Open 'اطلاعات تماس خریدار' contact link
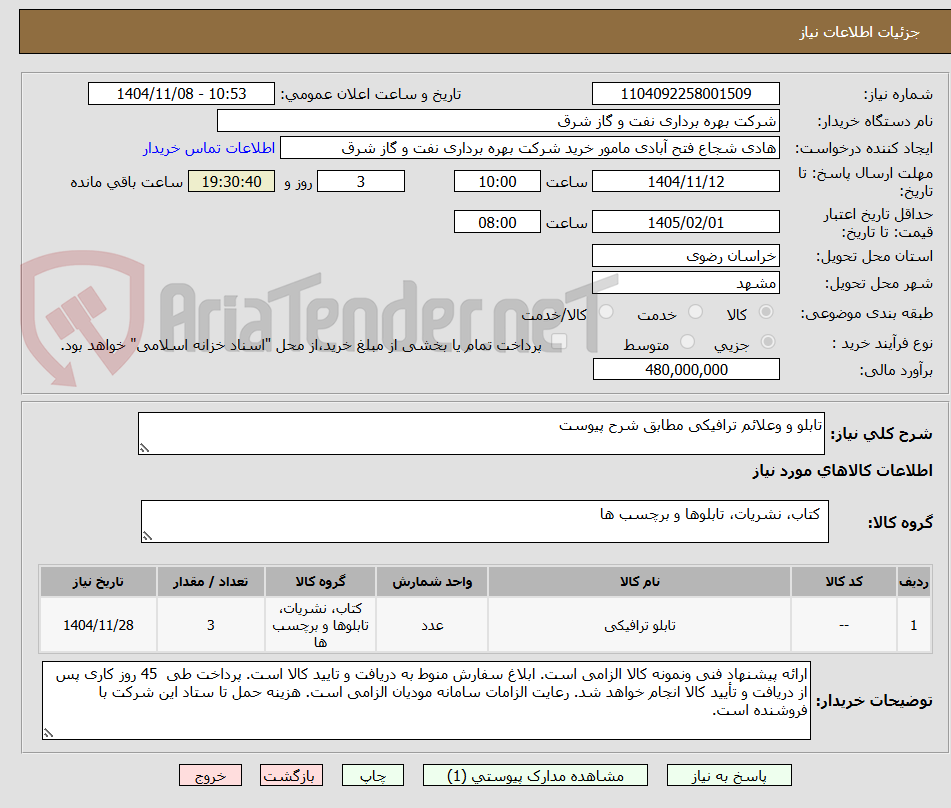 pos(209,148)
